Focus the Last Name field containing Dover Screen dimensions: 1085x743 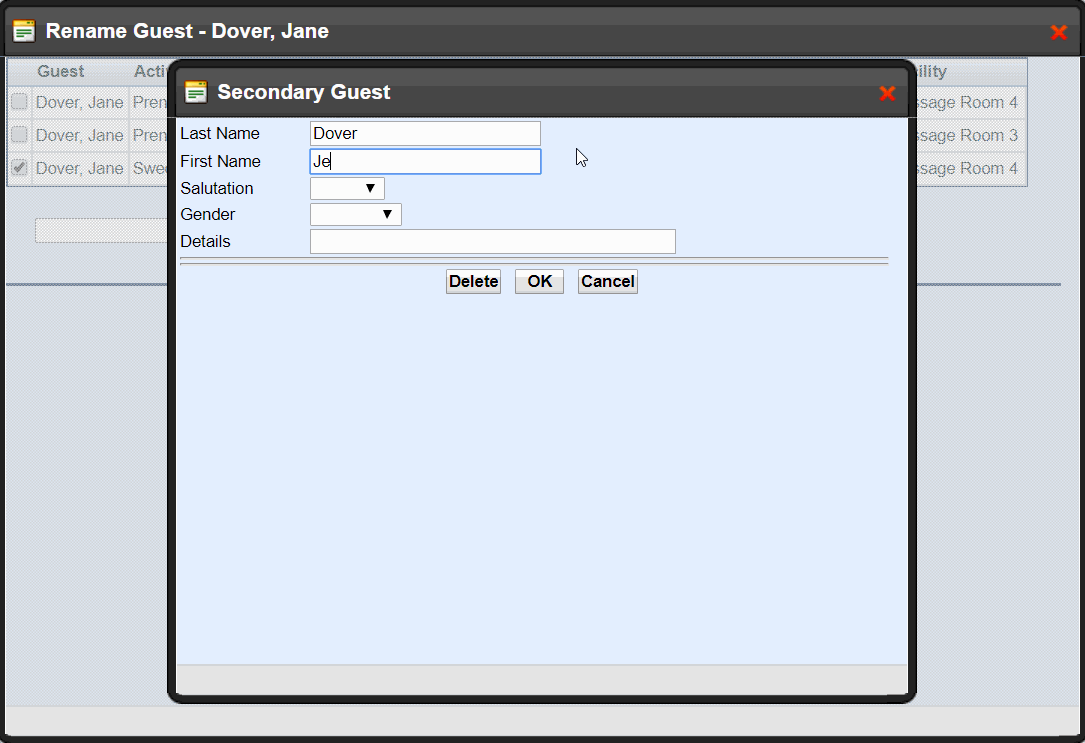425,134
